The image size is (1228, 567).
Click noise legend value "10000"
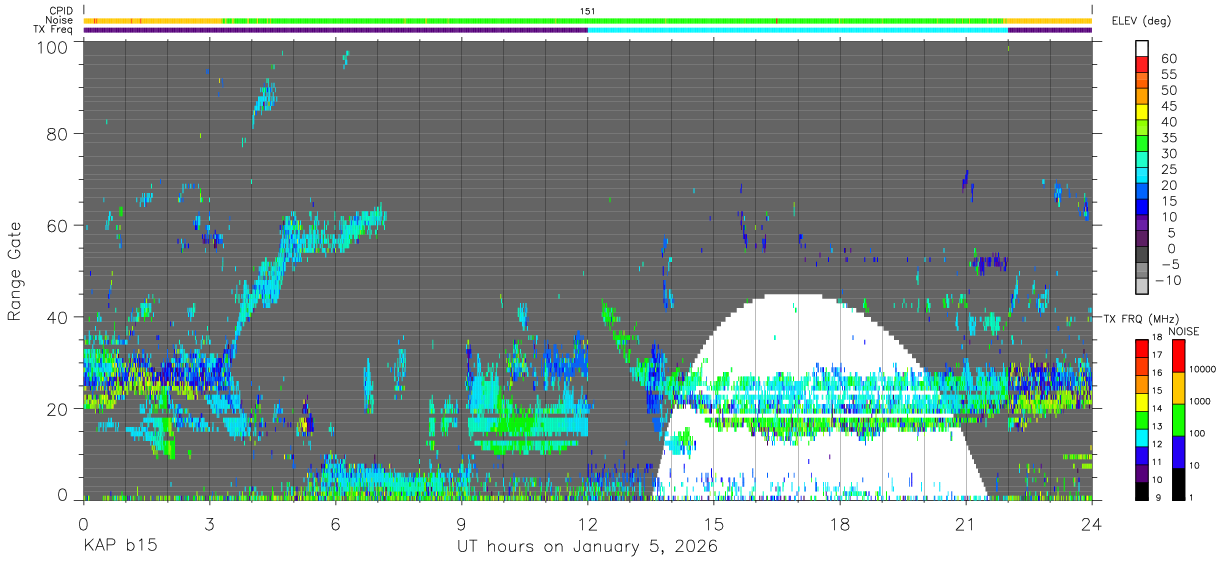(1203, 369)
